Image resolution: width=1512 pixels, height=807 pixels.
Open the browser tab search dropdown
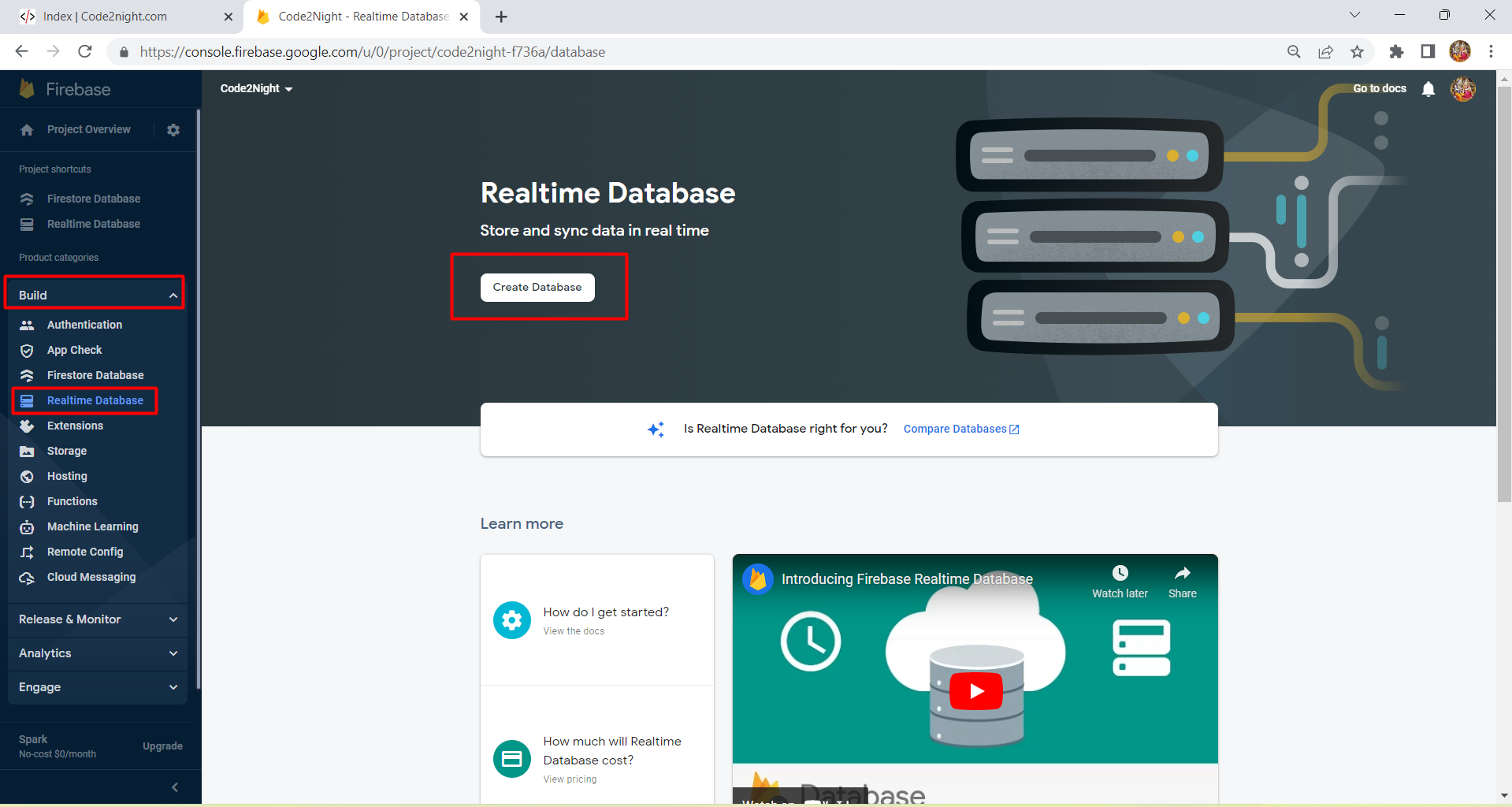pos(1354,15)
